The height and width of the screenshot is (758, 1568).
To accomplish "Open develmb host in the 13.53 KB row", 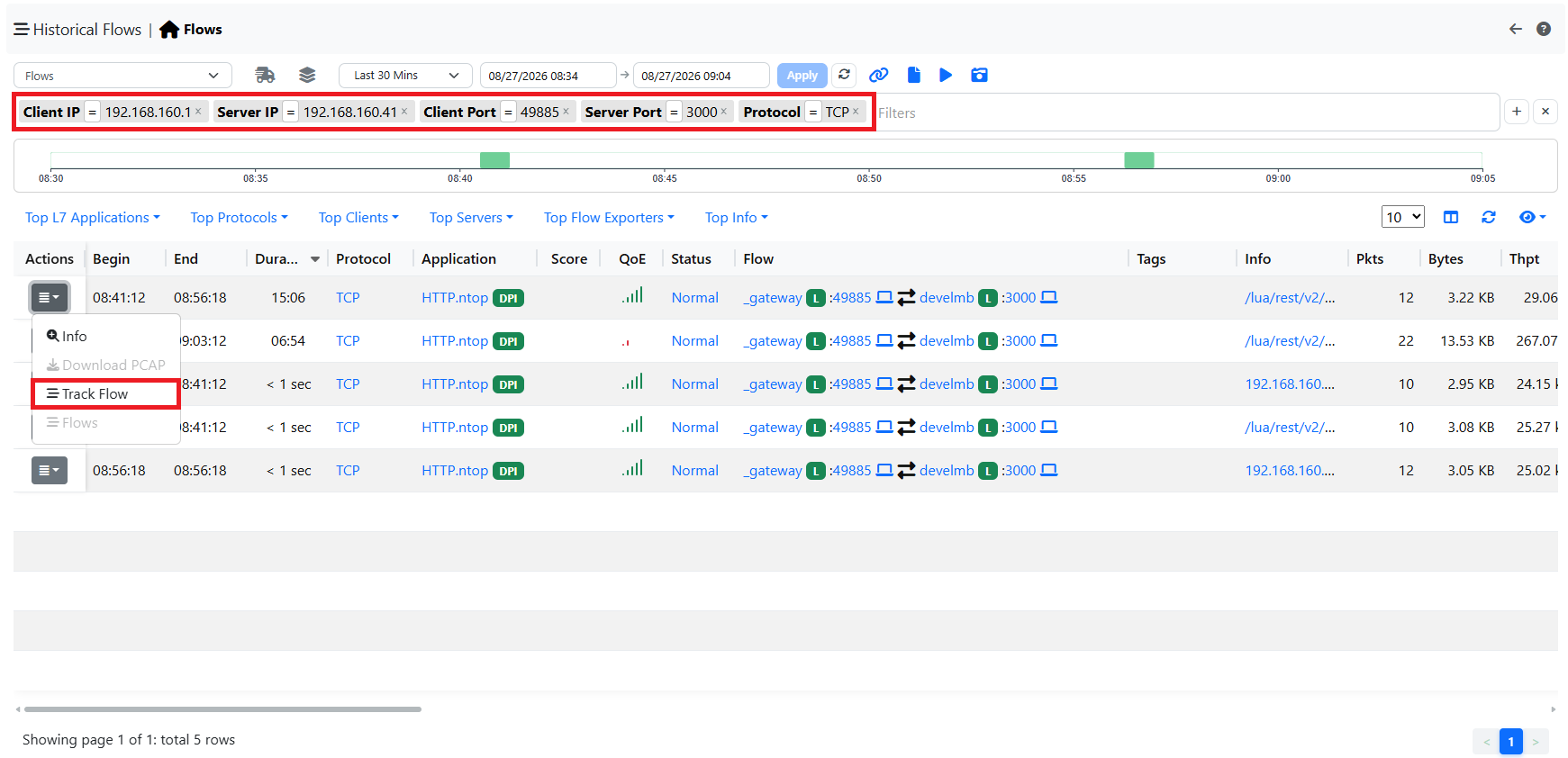I will (947, 340).
